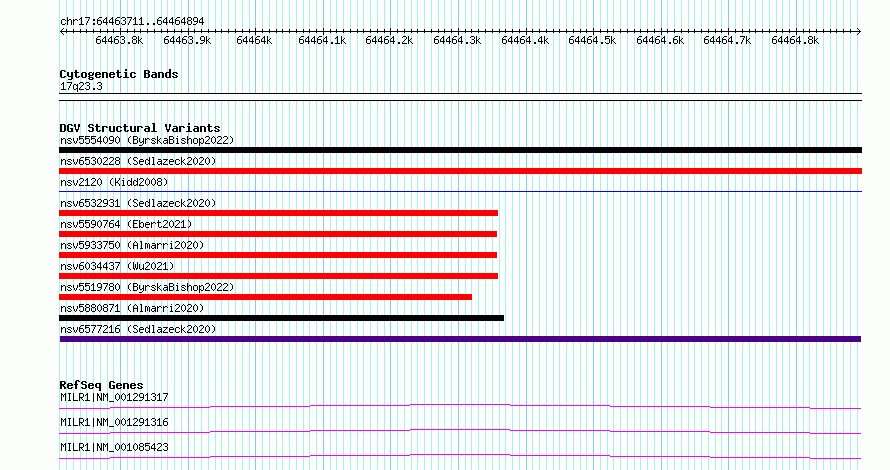Open transcript MILR1|NM_001291317 label

pyautogui.click(x=115, y=397)
